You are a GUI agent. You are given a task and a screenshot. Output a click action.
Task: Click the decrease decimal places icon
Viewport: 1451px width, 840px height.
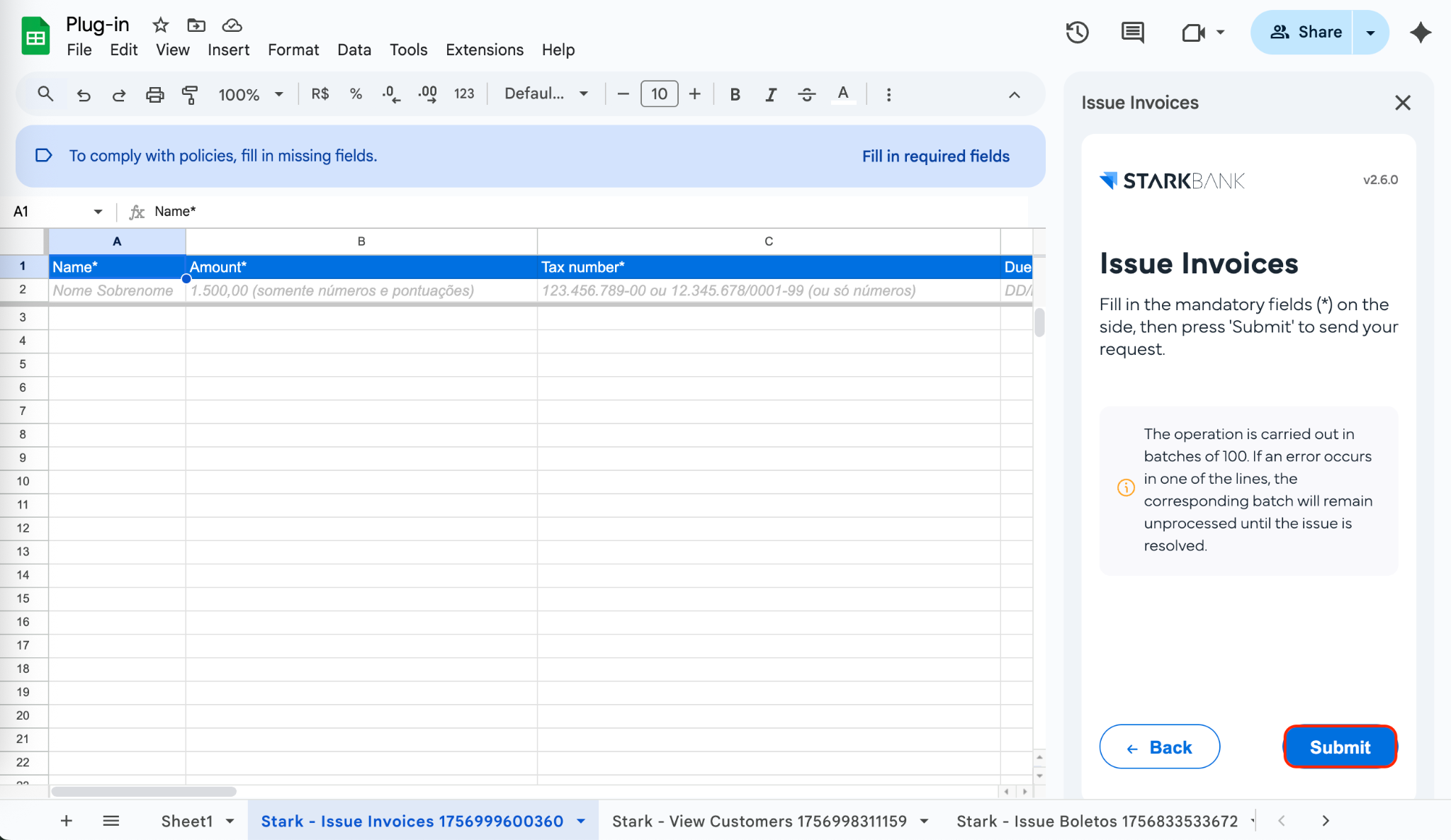(x=391, y=94)
